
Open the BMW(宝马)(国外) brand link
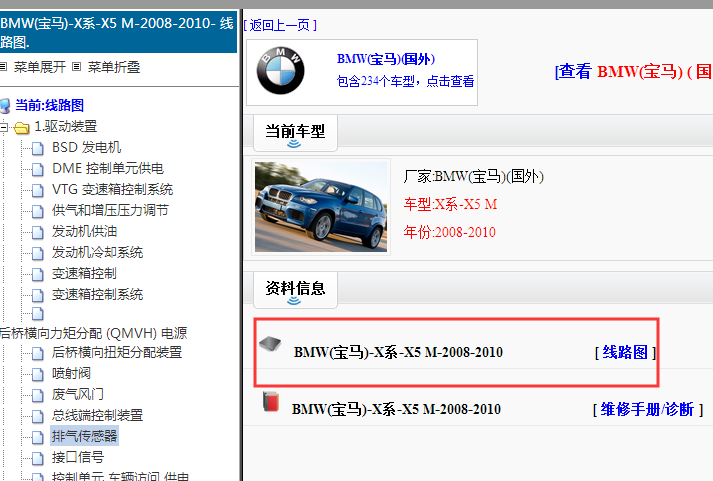[386, 59]
